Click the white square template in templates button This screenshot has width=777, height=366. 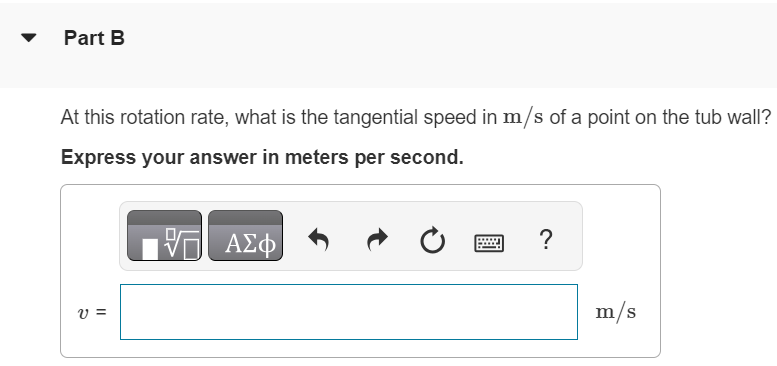pyautogui.click(x=150, y=249)
